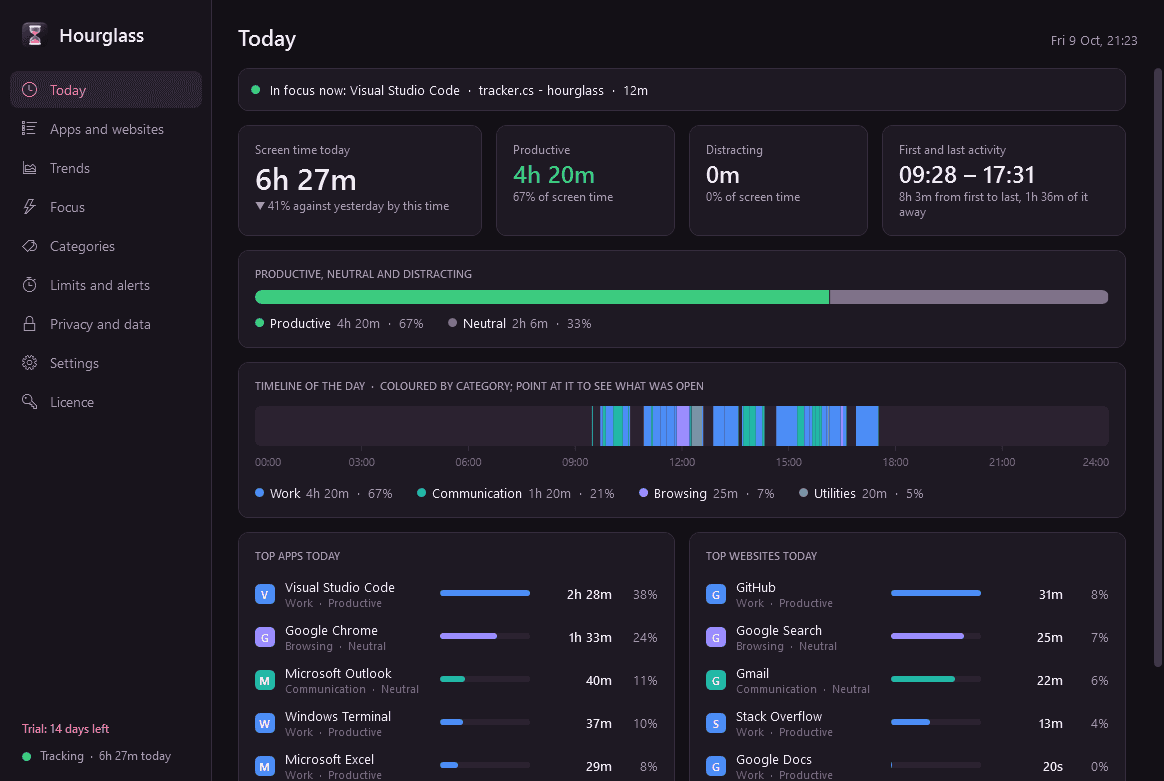Open the Today page in sidebar

coord(106,90)
